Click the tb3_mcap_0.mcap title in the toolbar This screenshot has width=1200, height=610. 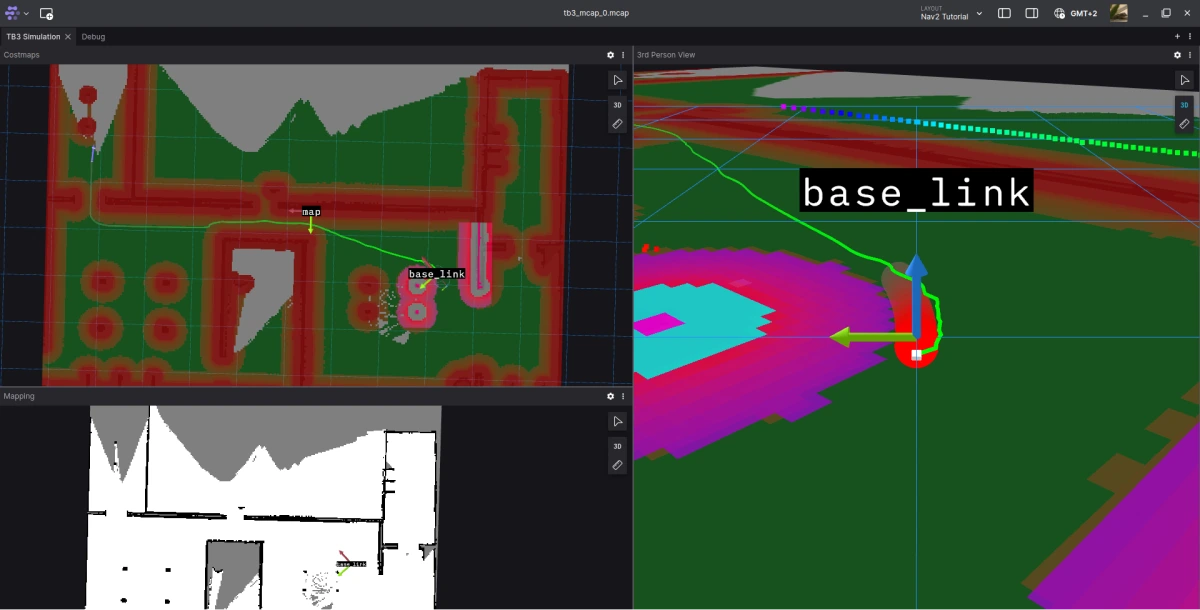[x=597, y=13]
